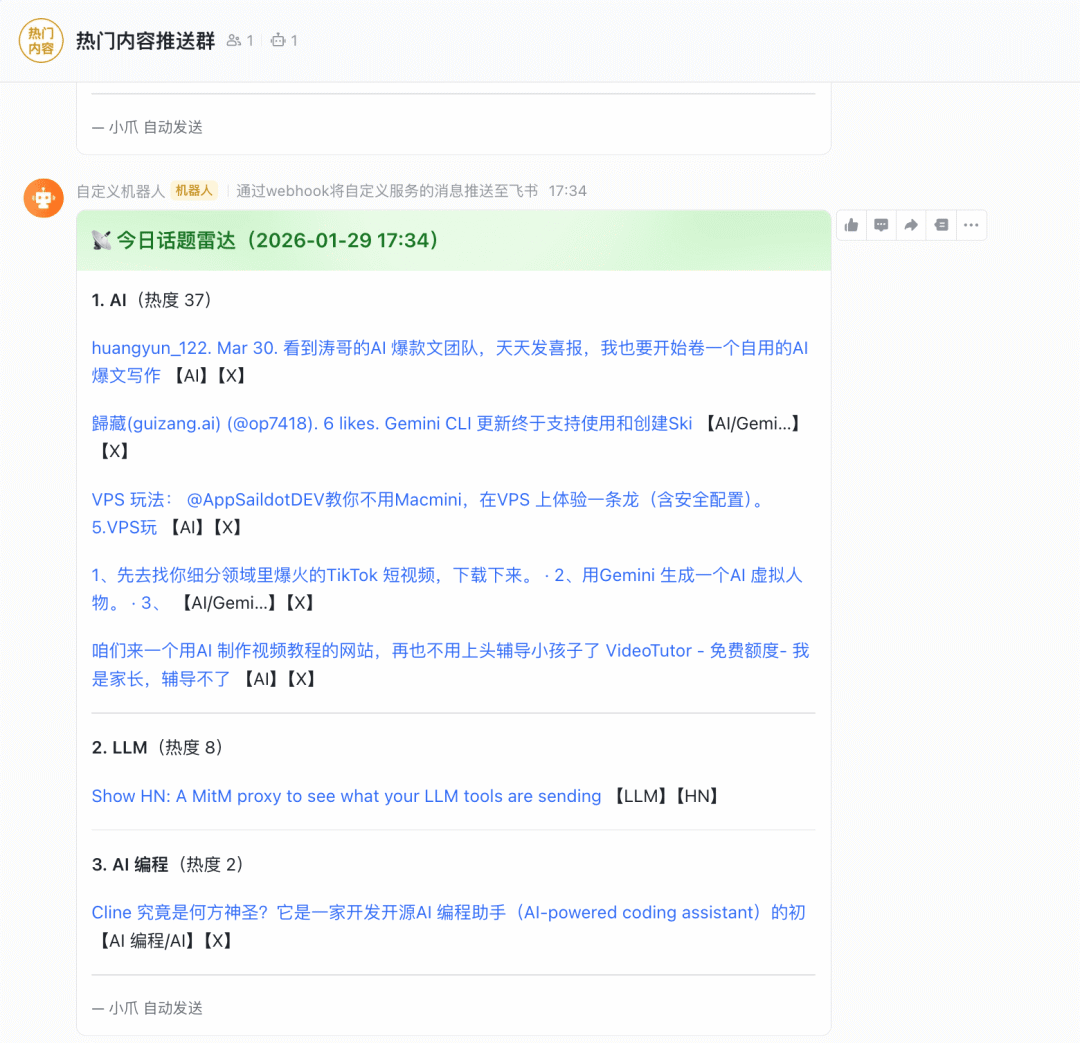Click 【AI 编程/AI】【X】 tag text
The image size is (1080, 1043).
[x=164, y=941]
